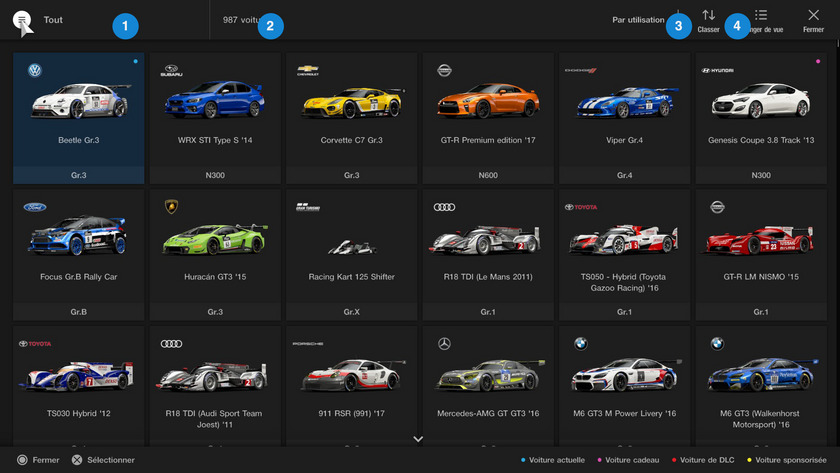This screenshot has height=473, width=840.
Task: Click the Fermer X icon at top right
Action: 813,16
